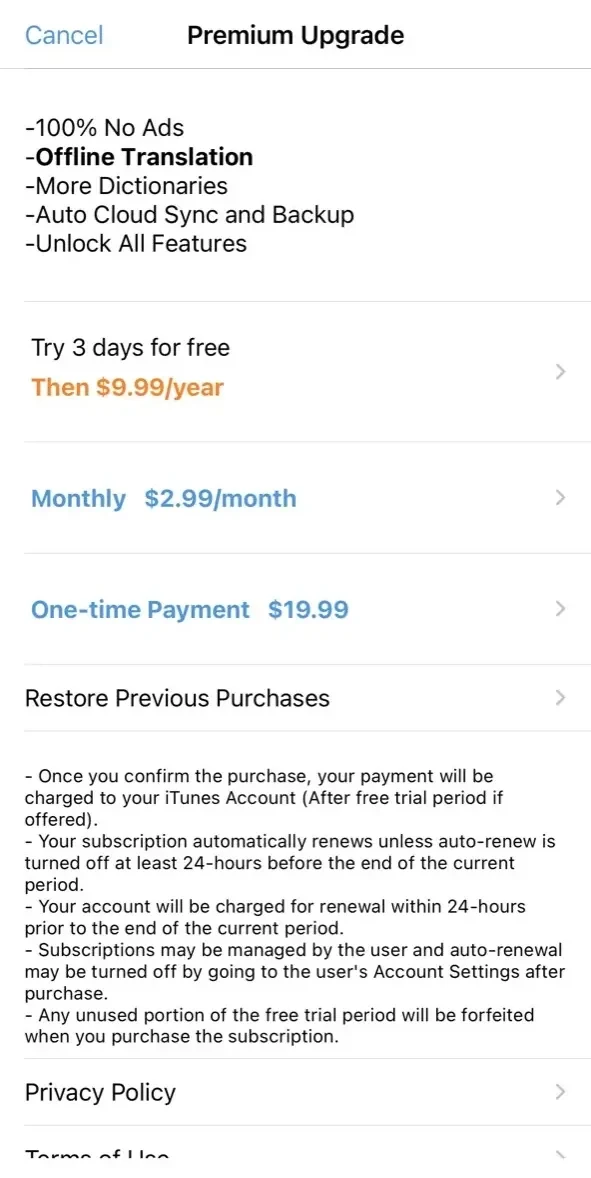Select the Monthly subscription label
Image resolution: width=591 pixels, height=1178 pixels.
[x=78, y=499]
